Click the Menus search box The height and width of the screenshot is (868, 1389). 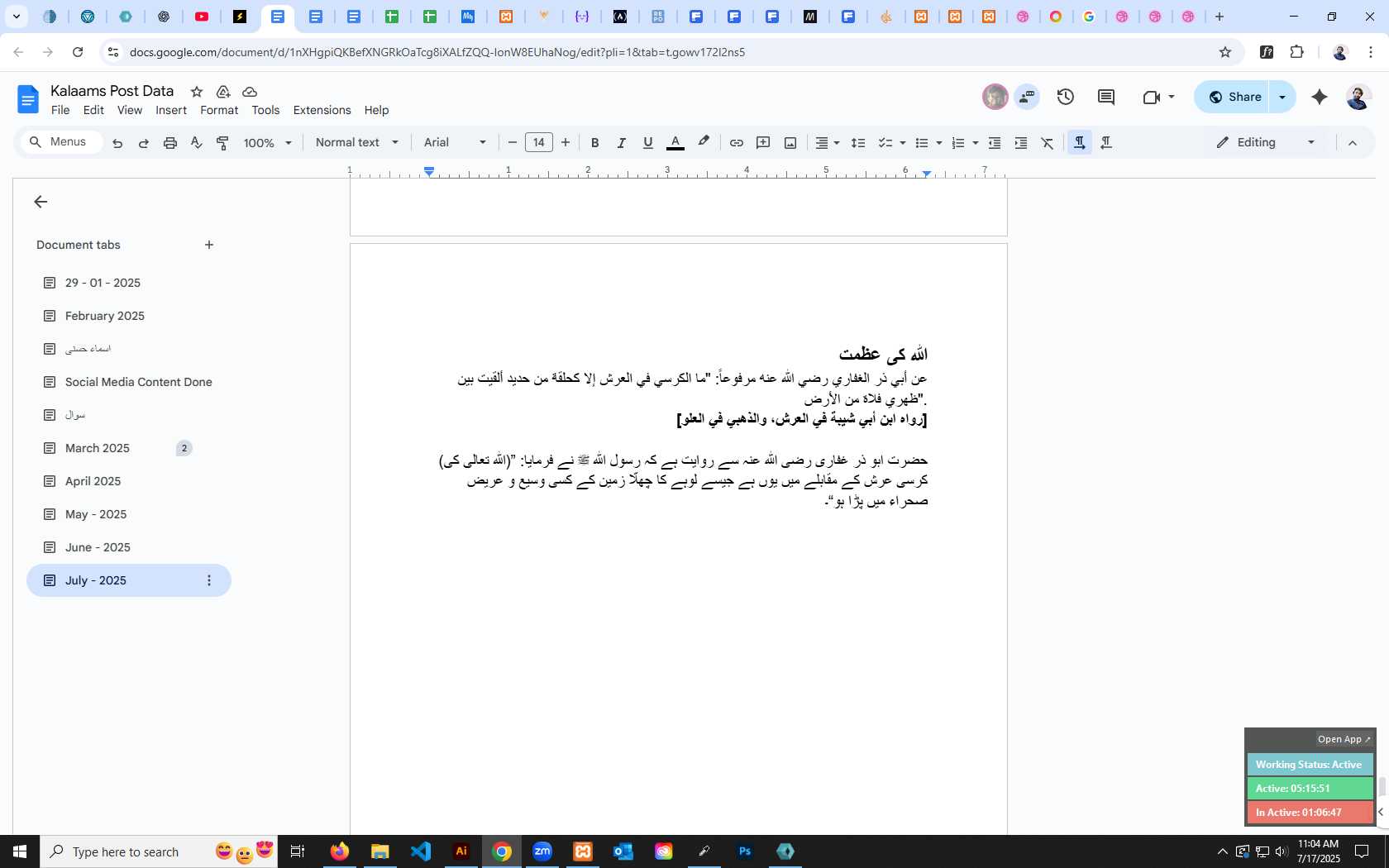pos(62,142)
